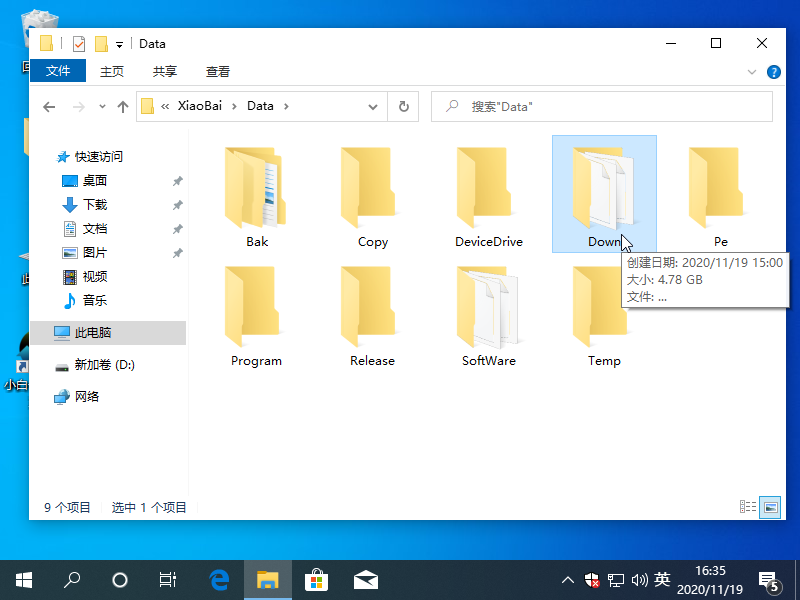Image resolution: width=800 pixels, height=600 pixels.
Task: Open Quick Access Toolbar customize dropdown
Action: [119, 44]
